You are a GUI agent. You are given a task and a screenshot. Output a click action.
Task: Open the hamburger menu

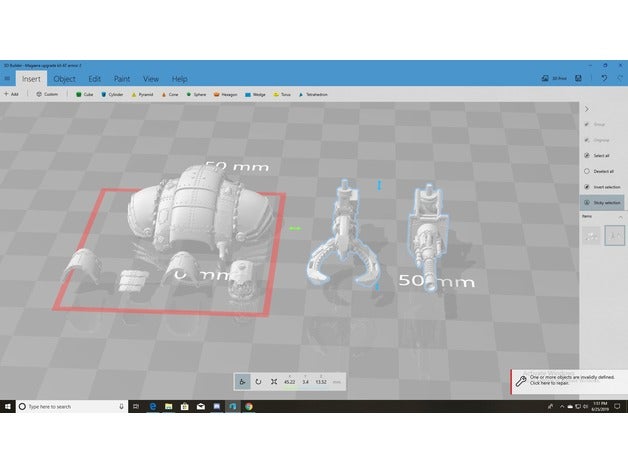pos(8,78)
